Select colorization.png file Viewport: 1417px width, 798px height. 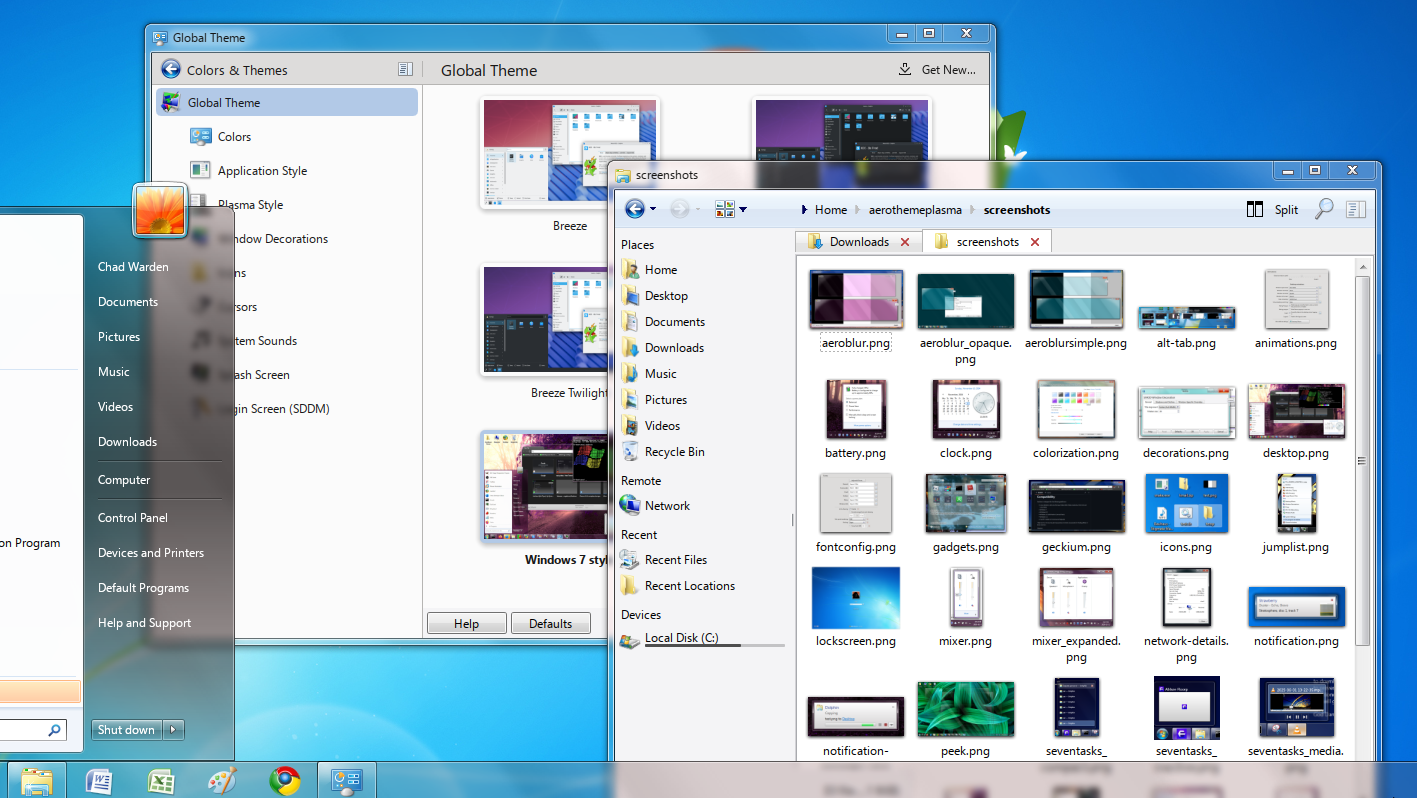coord(1076,420)
